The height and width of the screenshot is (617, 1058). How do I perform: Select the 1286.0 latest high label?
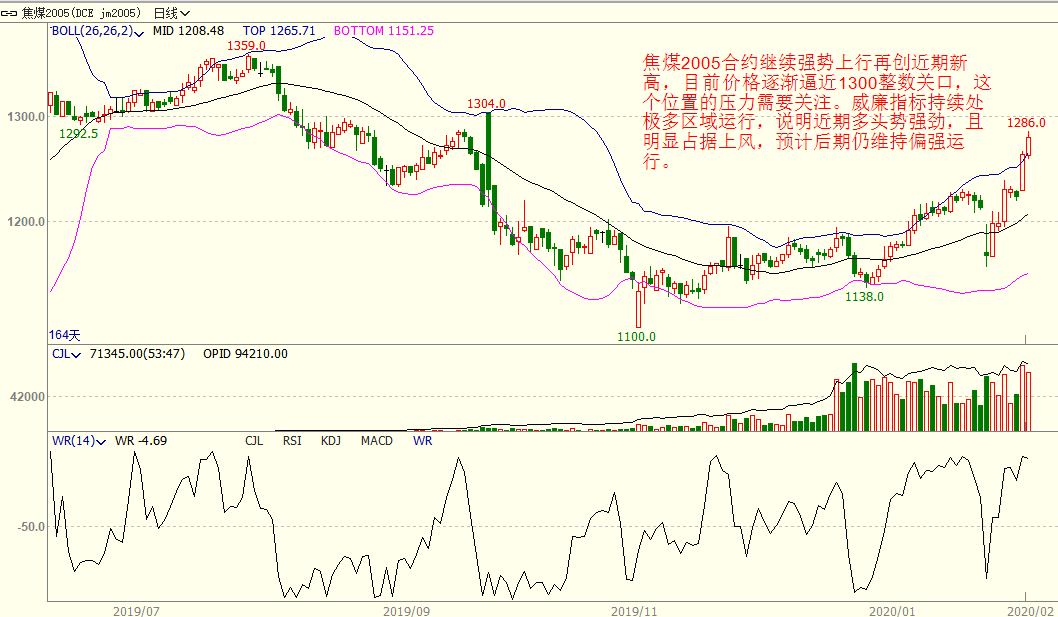[x=1026, y=123]
